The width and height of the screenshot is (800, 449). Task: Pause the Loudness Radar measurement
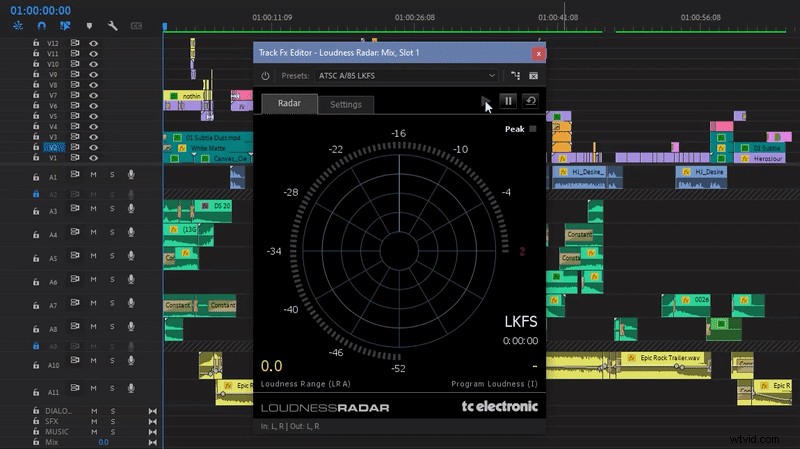(x=508, y=101)
